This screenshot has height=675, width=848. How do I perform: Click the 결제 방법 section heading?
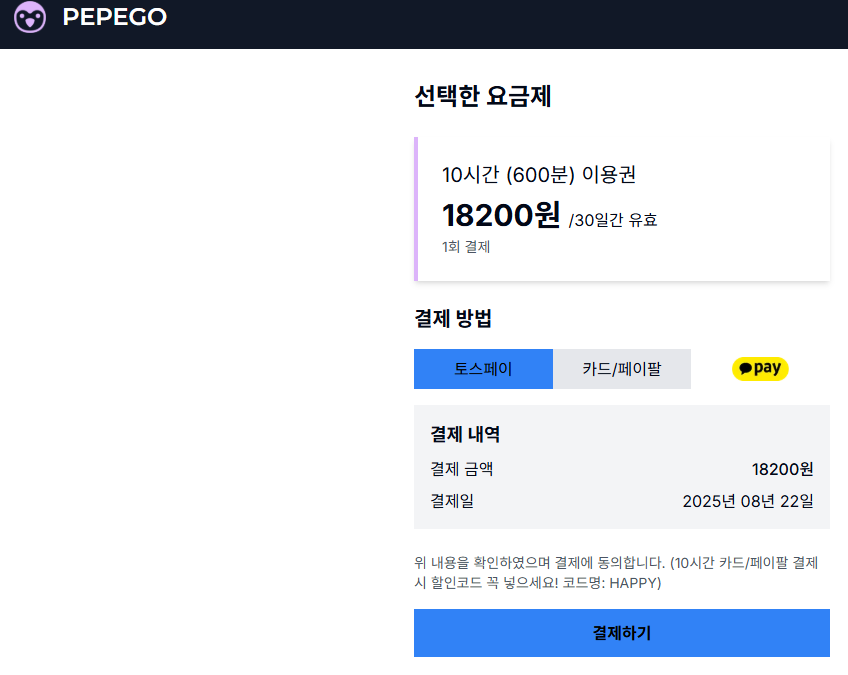tap(453, 318)
